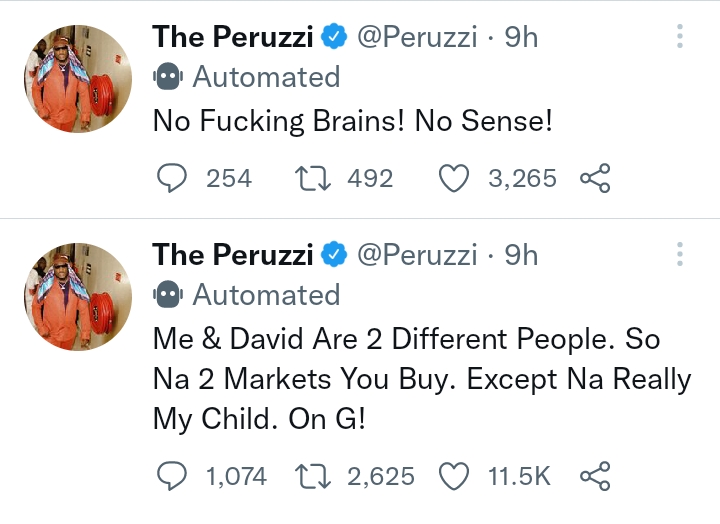Reply to the 'No Sense!' tweet
720x524 pixels.
[x=173, y=178]
